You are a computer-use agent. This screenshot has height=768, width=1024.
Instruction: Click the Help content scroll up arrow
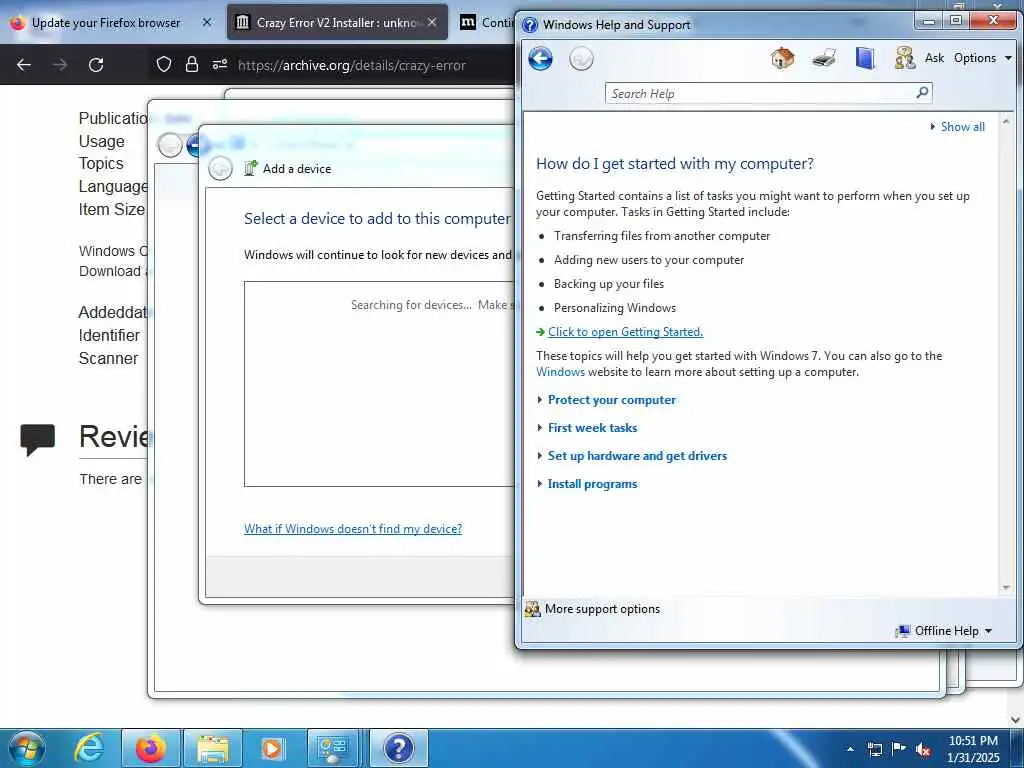[x=1006, y=122]
